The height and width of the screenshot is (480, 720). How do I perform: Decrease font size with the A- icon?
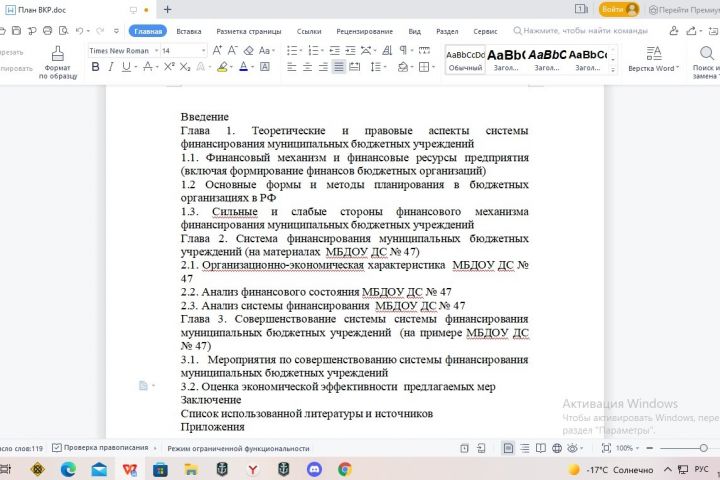tap(233, 51)
